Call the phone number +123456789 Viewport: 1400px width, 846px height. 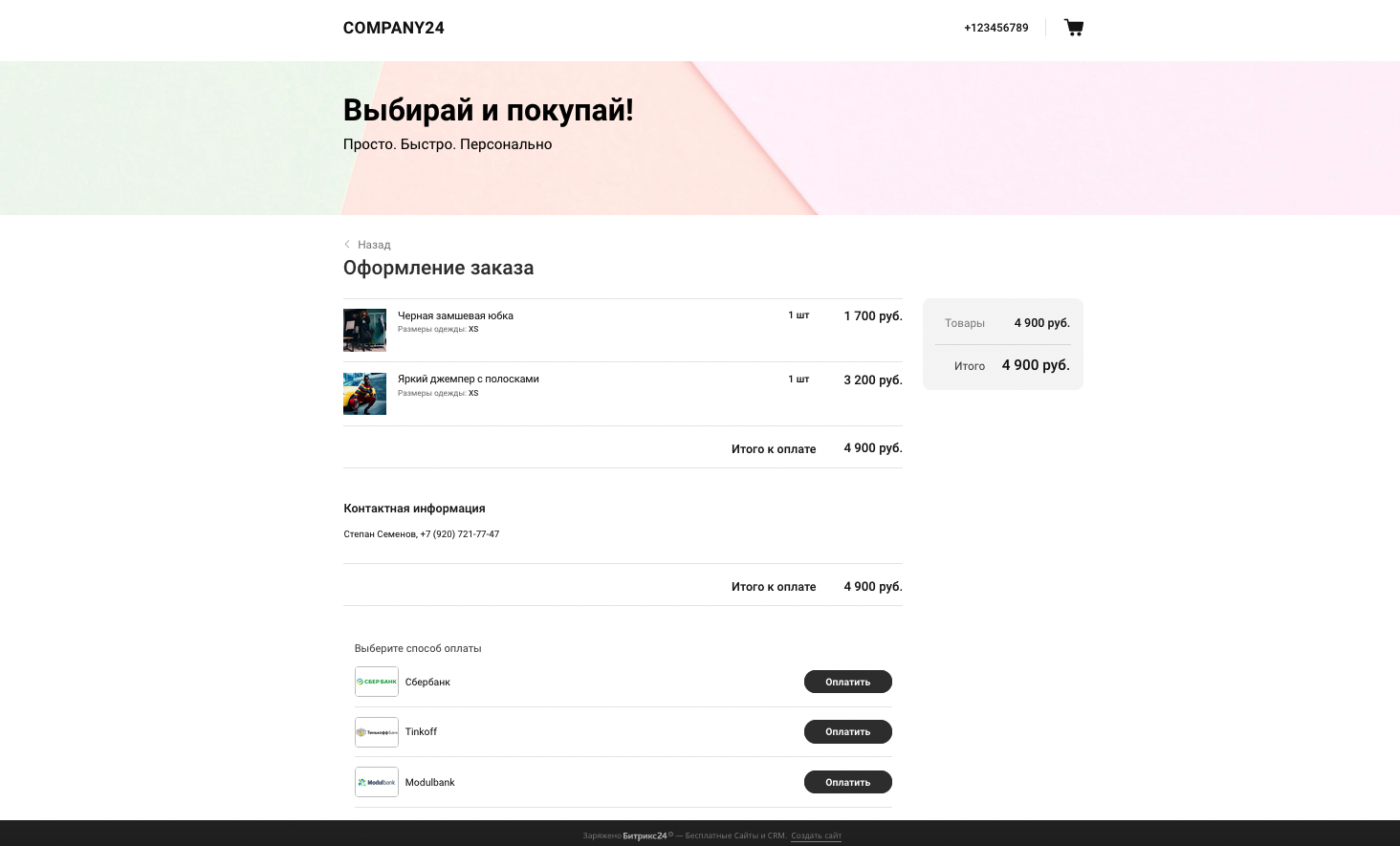996,28
